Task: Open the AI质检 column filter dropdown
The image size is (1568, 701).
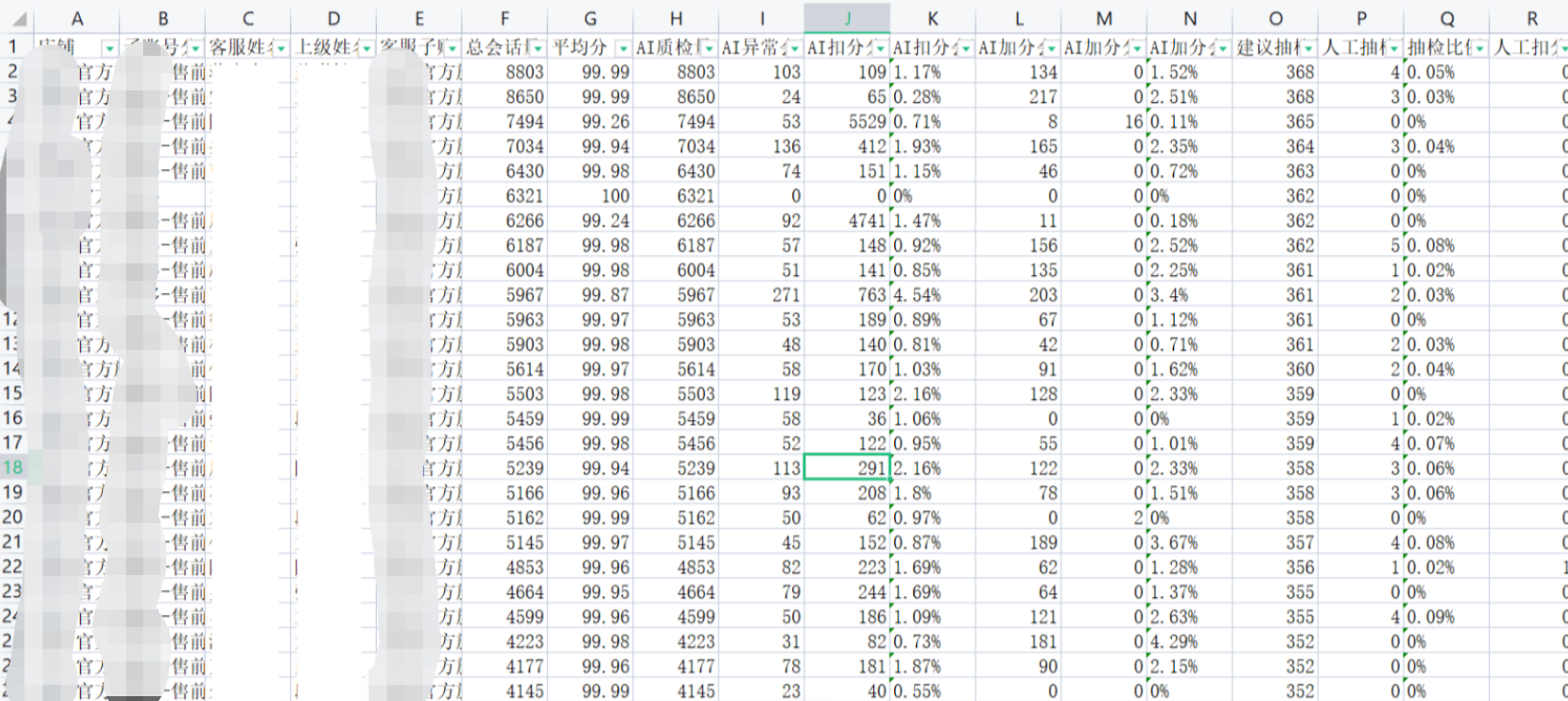Action: click(709, 48)
